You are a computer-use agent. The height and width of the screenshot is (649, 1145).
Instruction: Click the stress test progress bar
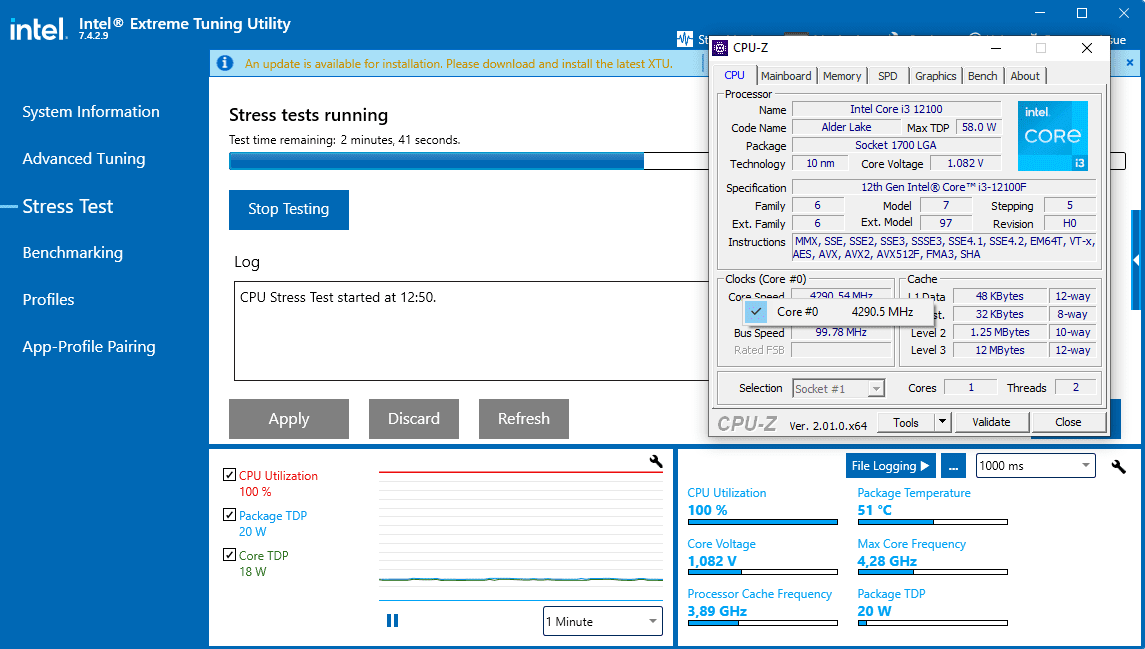677,161
